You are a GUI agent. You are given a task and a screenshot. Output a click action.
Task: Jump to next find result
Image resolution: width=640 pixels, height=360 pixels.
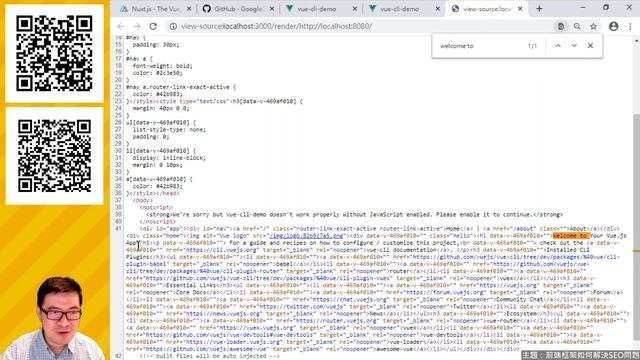pyautogui.click(x=574, y=46)
